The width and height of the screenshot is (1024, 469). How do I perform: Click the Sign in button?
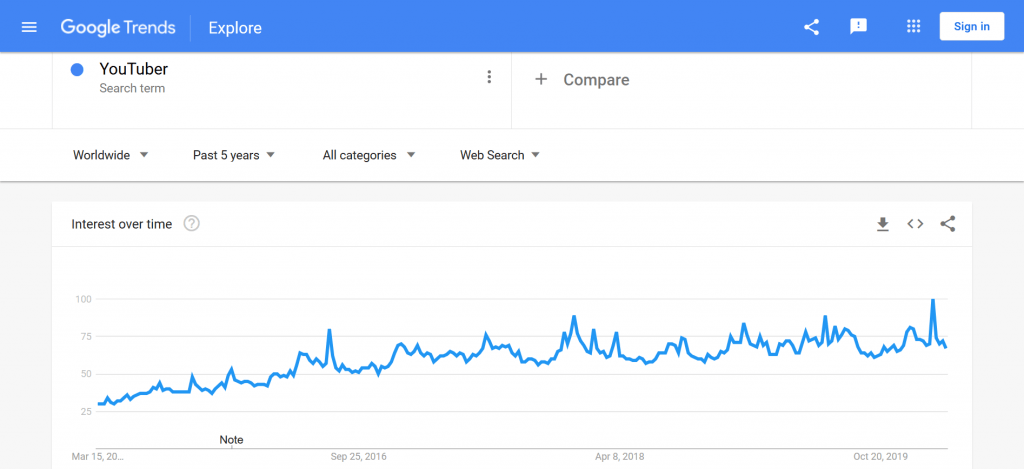[x=972, y=27]
